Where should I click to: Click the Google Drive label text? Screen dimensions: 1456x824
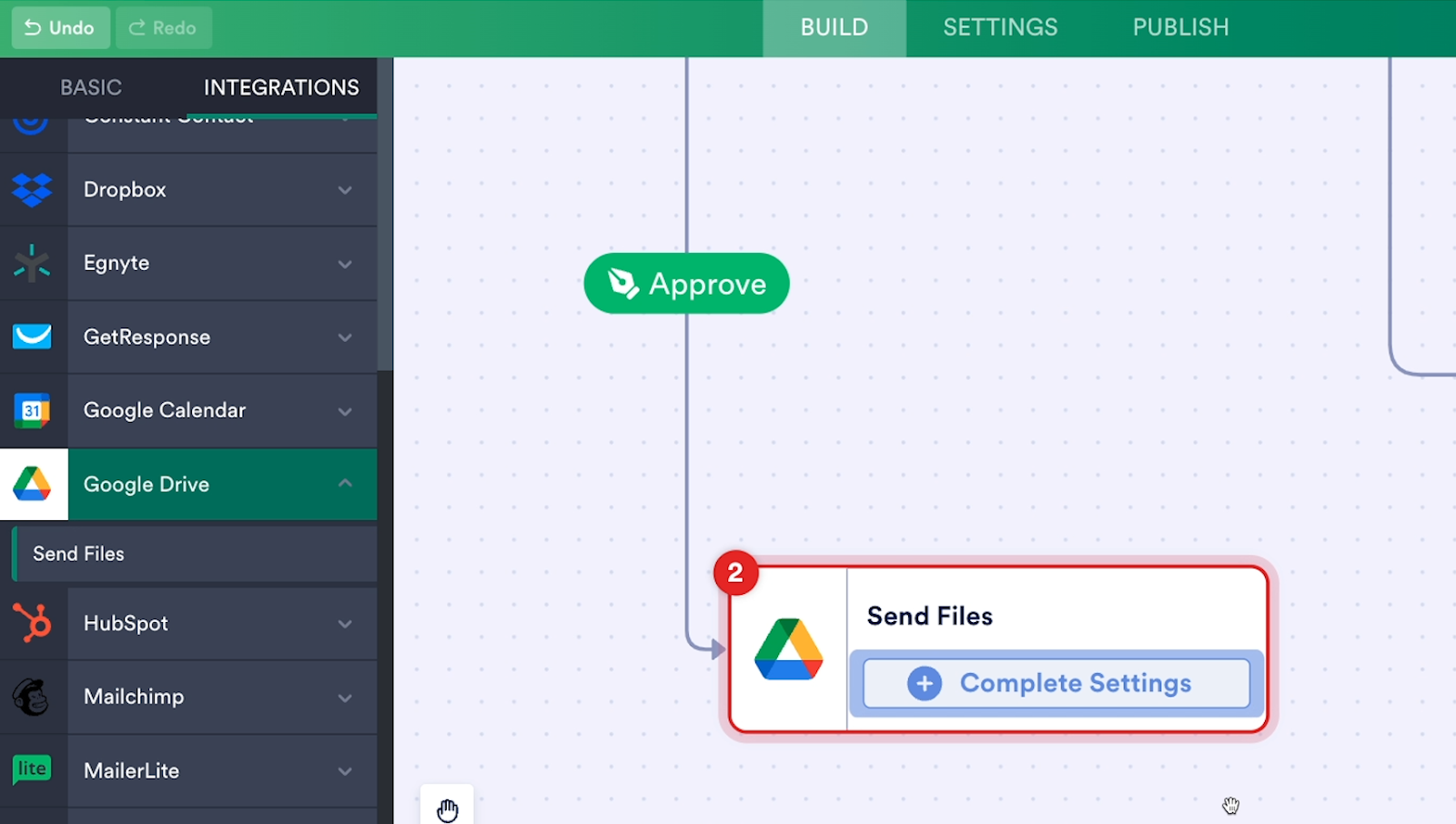click(x=147, y=484)
